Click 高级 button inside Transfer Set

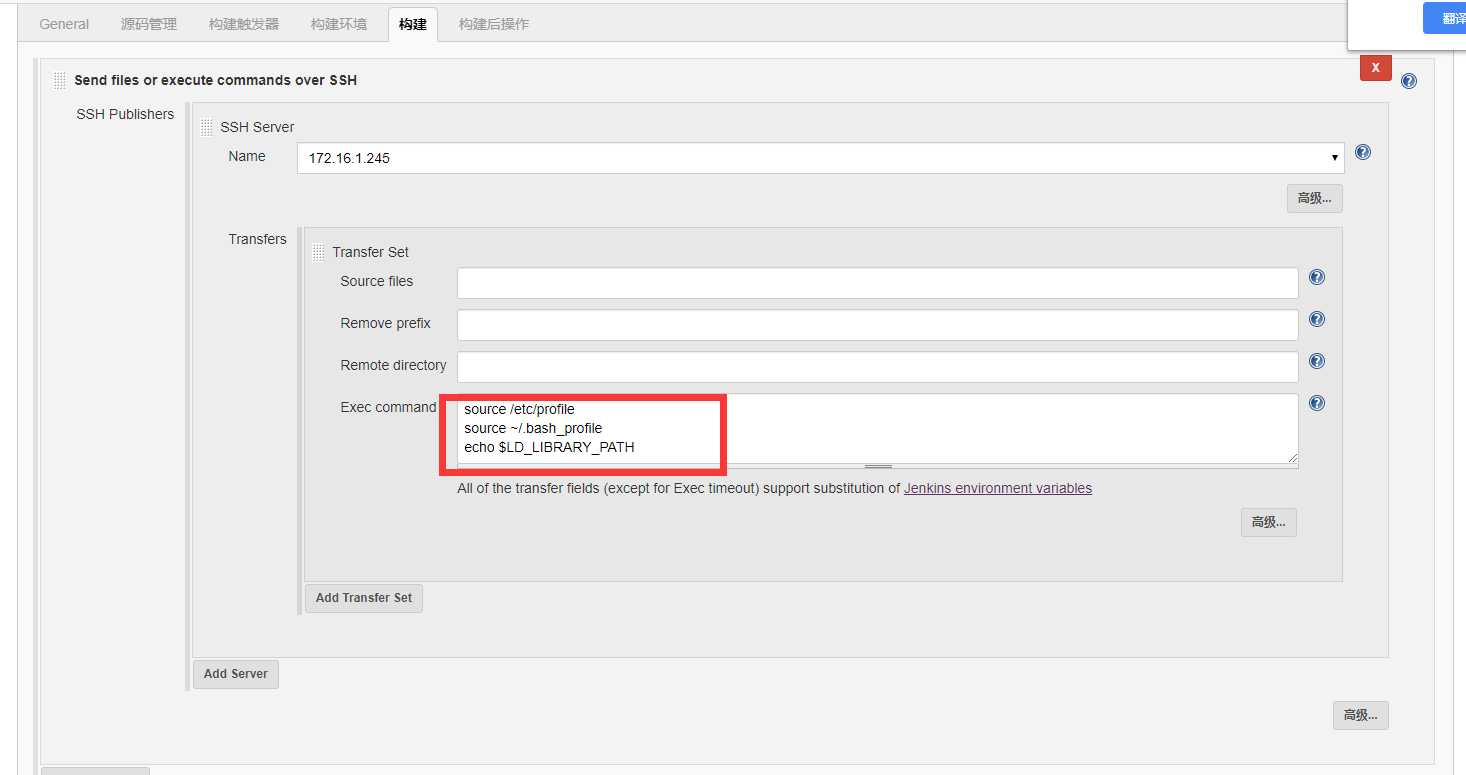(1268, 522)
